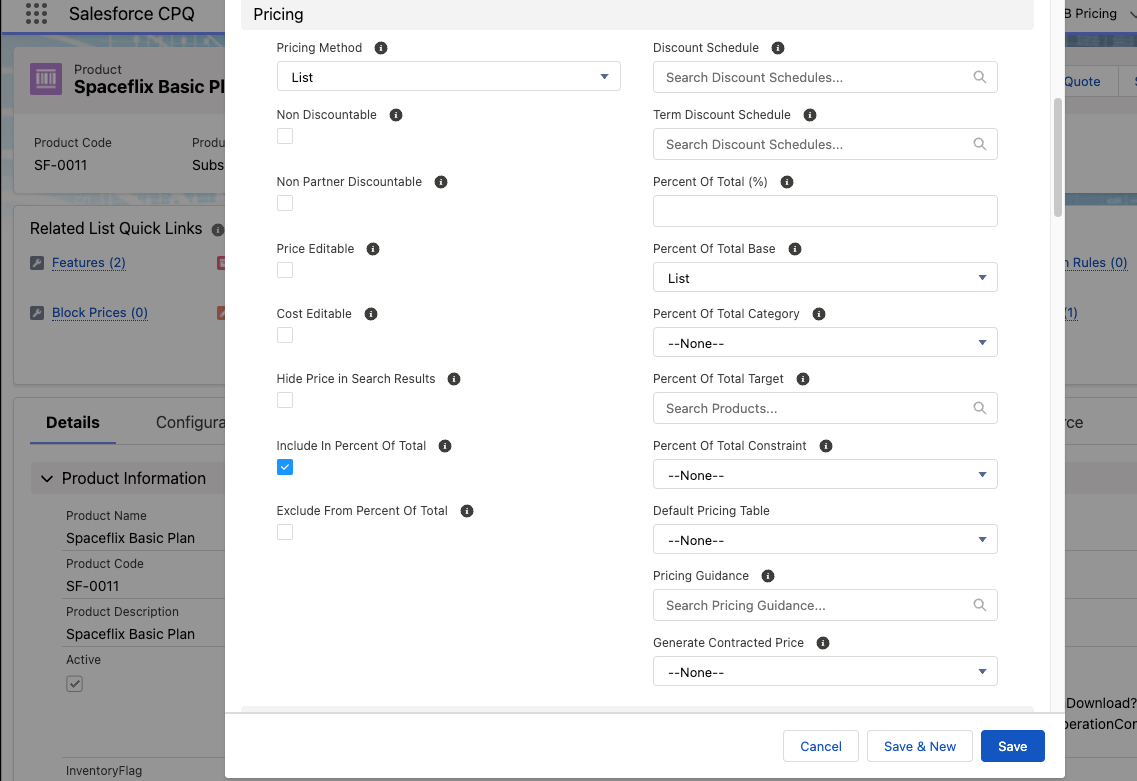Screen dimensions: 1137x781
Task: Click the Save button
Action: pyautogui.click(x=1012, y=746)
